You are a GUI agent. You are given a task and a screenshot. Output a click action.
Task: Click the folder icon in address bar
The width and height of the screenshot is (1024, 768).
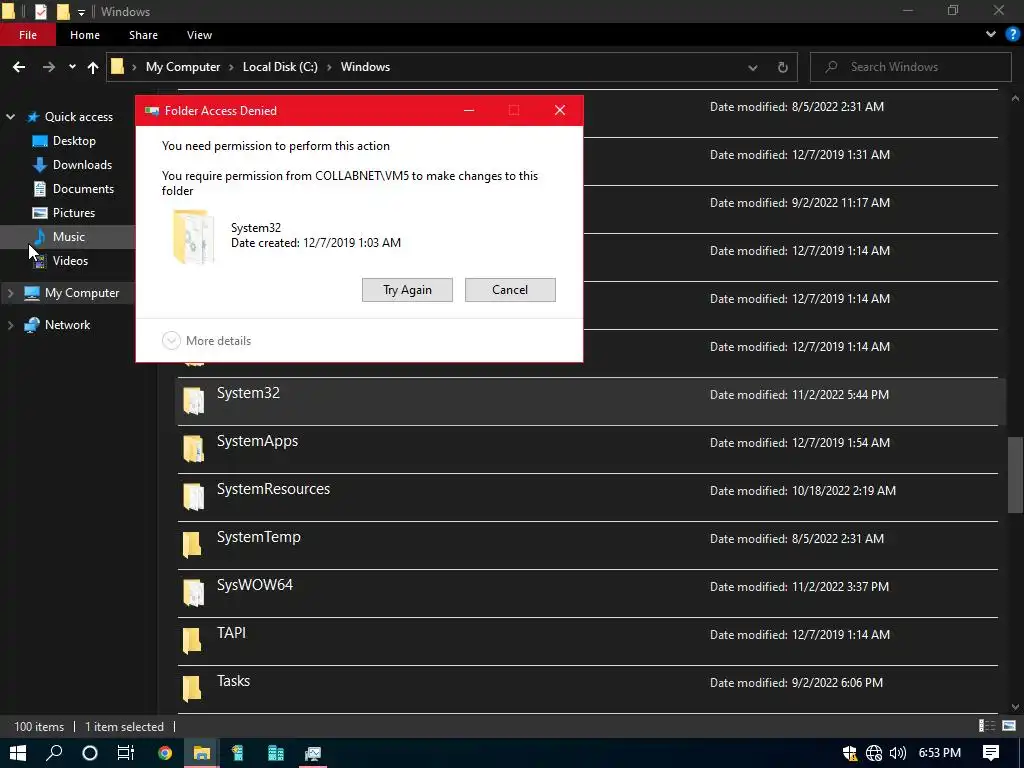pos(118,66)
